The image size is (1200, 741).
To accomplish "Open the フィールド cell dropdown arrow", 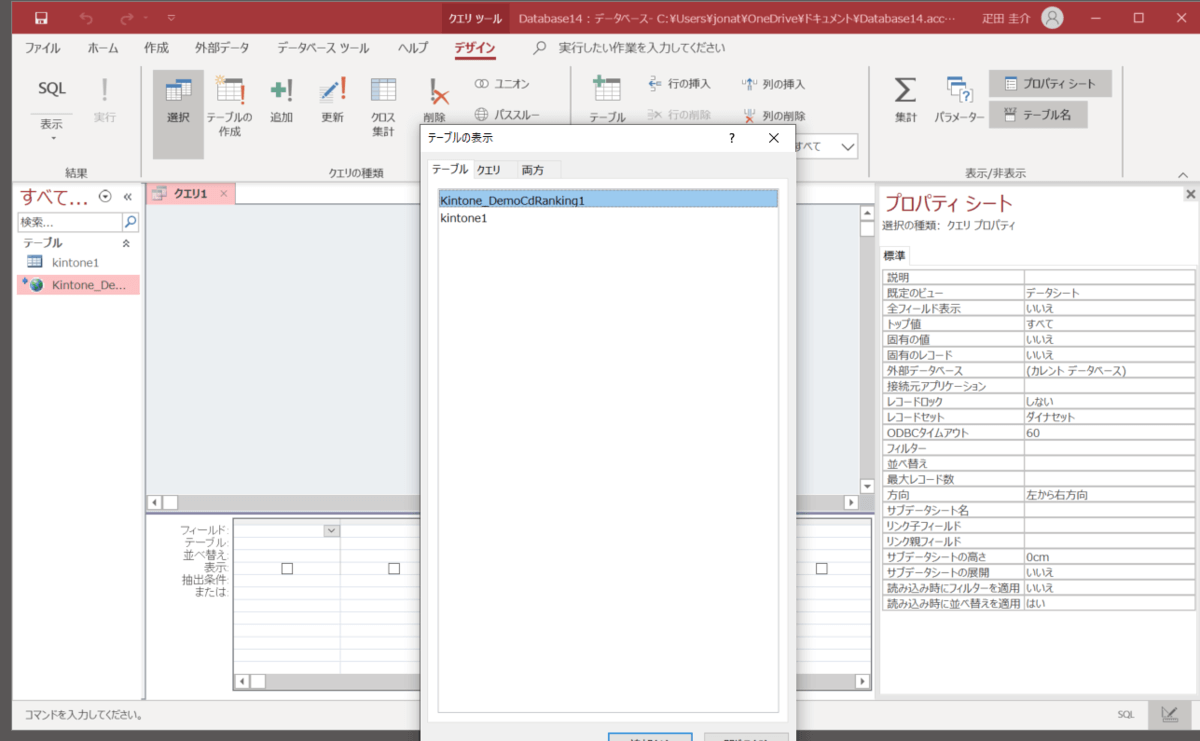I will point(332,531).
